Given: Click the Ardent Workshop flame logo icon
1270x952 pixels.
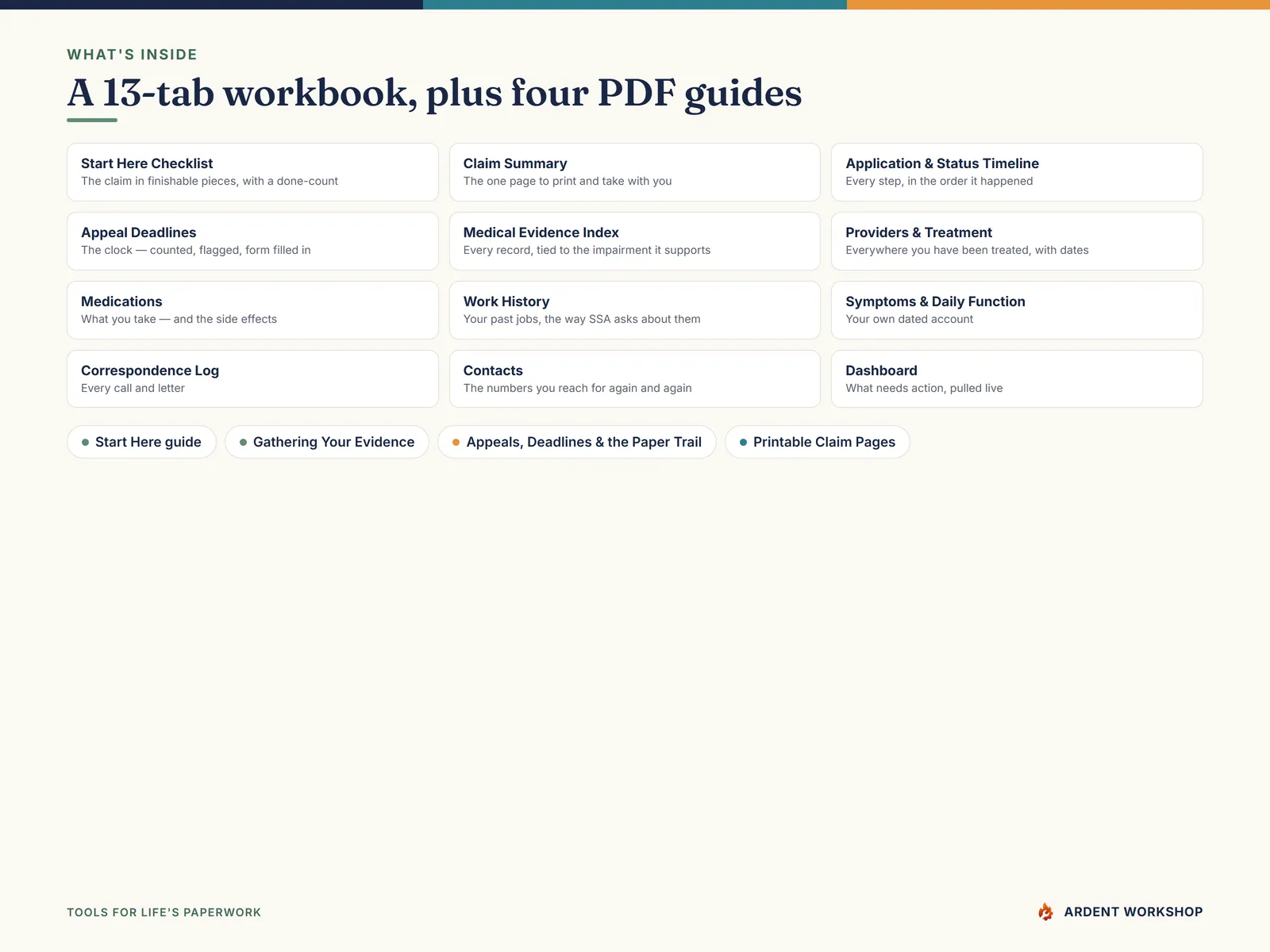Looking at the screenshot, I should 1046,912.
